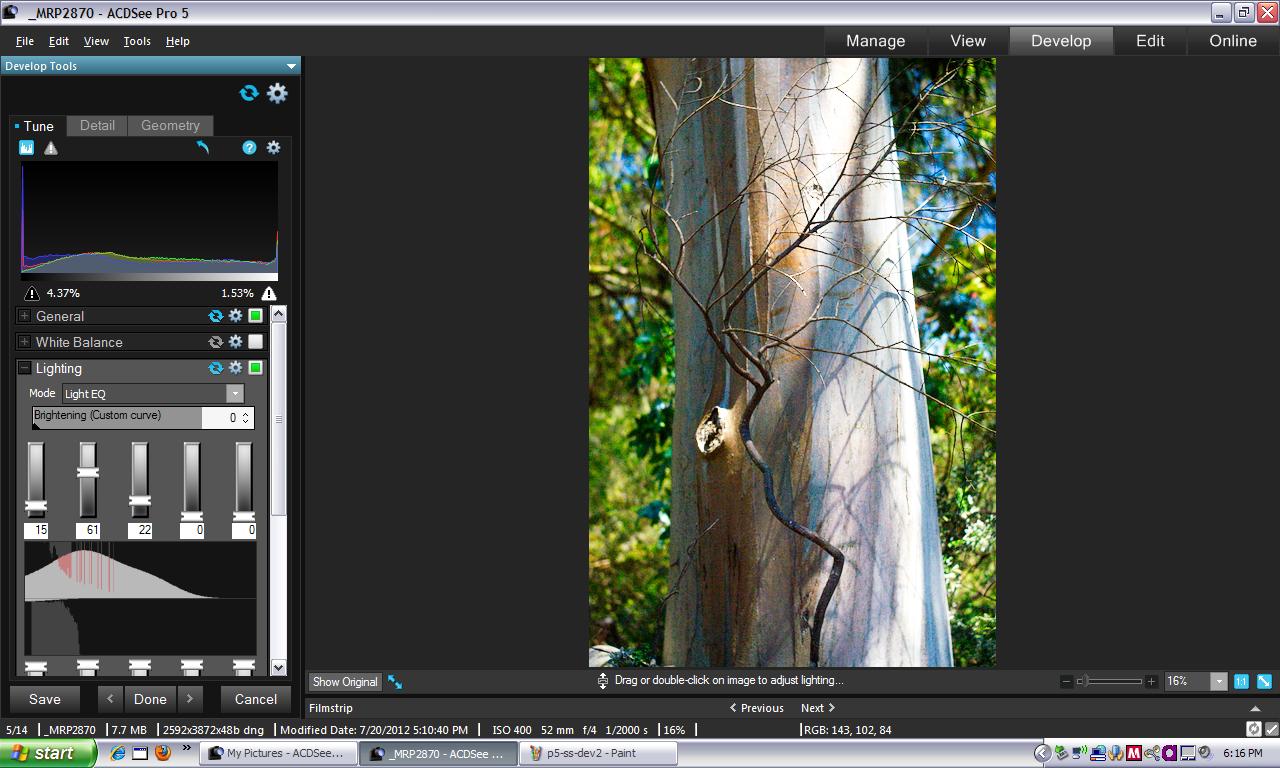Click the exposure warning triangle icon under Tune

[51, 148]
